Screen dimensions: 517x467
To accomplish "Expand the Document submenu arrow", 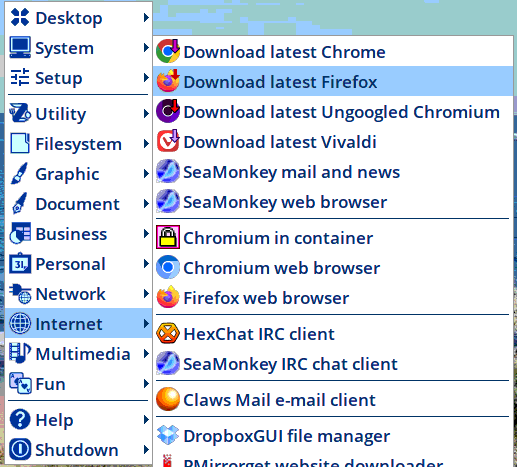I will coord(146,203).
